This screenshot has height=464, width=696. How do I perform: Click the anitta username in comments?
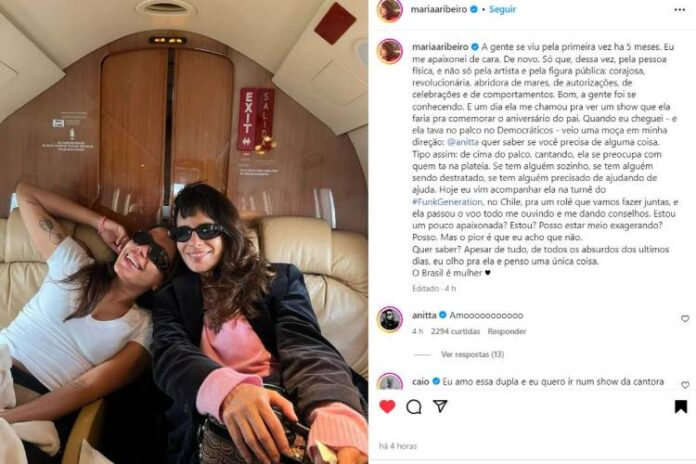[424, 315]
